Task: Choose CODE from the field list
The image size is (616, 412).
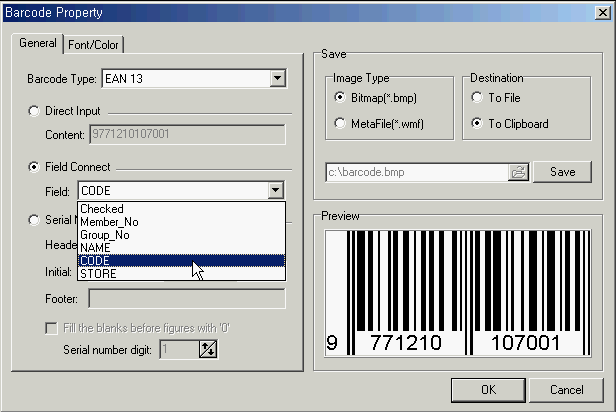Action: click(182, 261)
